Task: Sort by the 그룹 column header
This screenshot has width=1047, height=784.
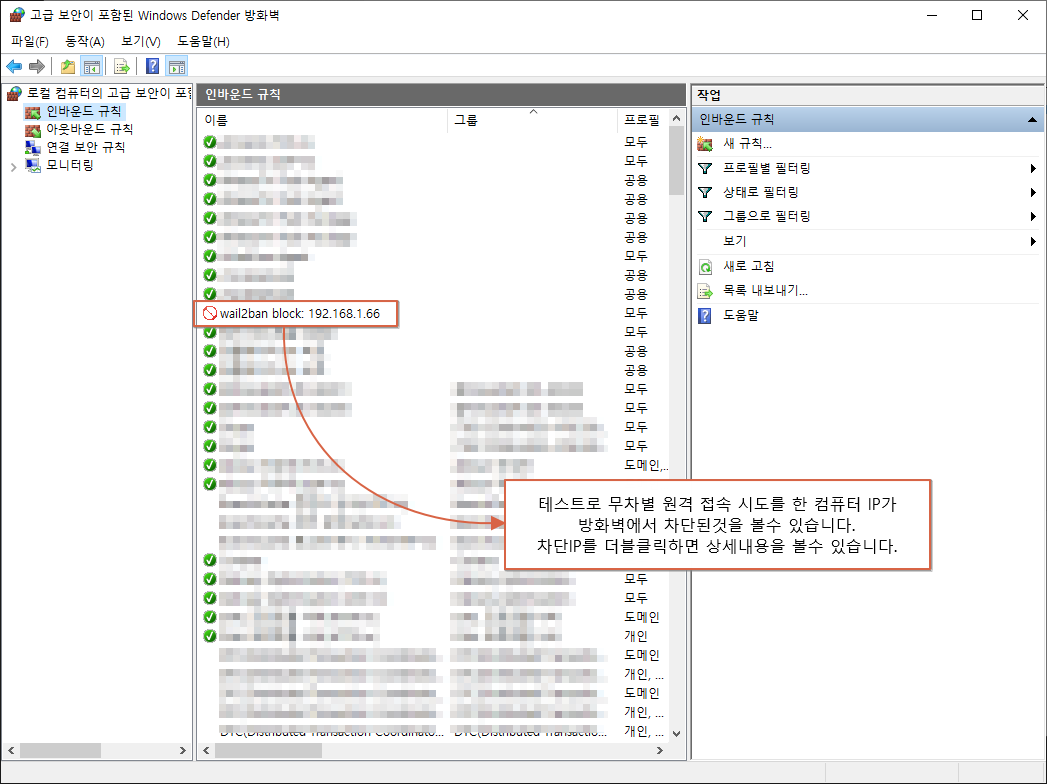Action: [533, 120]
